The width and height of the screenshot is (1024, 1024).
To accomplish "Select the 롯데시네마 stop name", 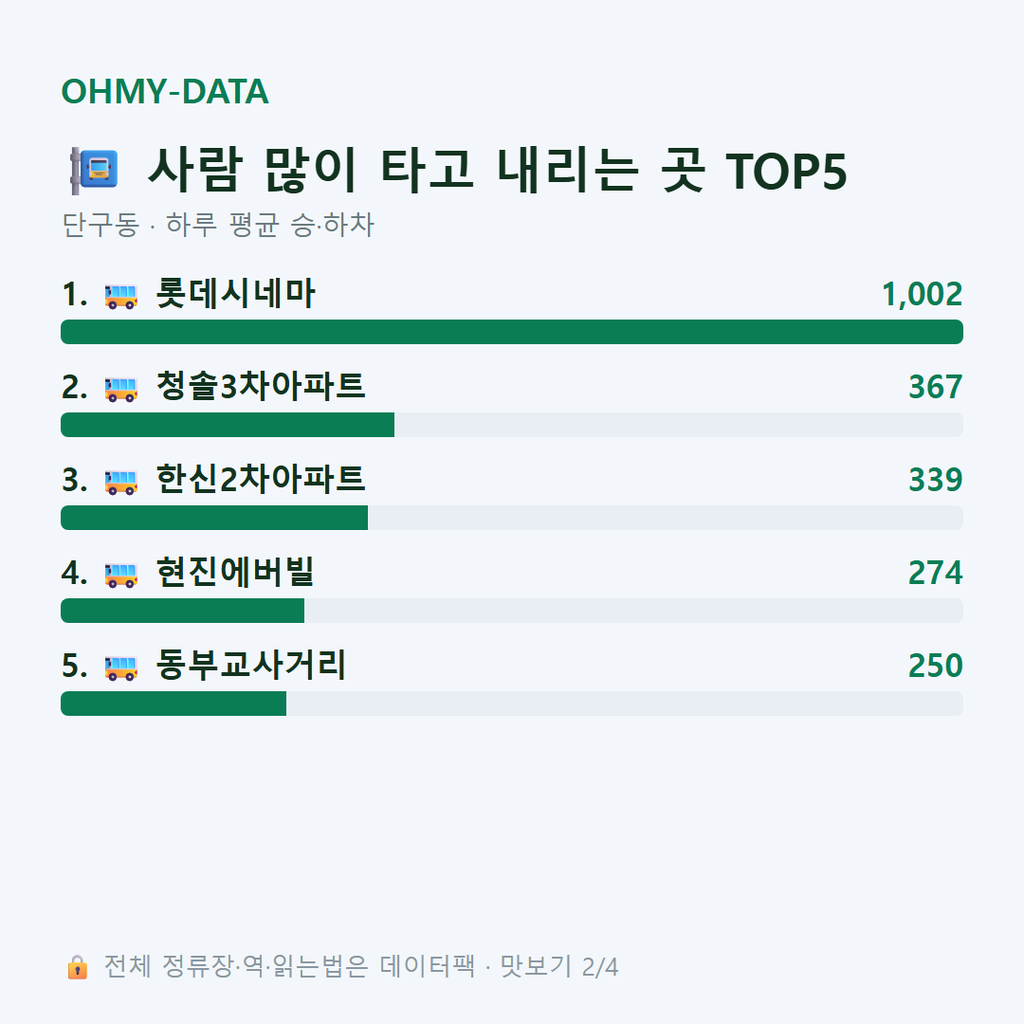I will coord(236,293).
